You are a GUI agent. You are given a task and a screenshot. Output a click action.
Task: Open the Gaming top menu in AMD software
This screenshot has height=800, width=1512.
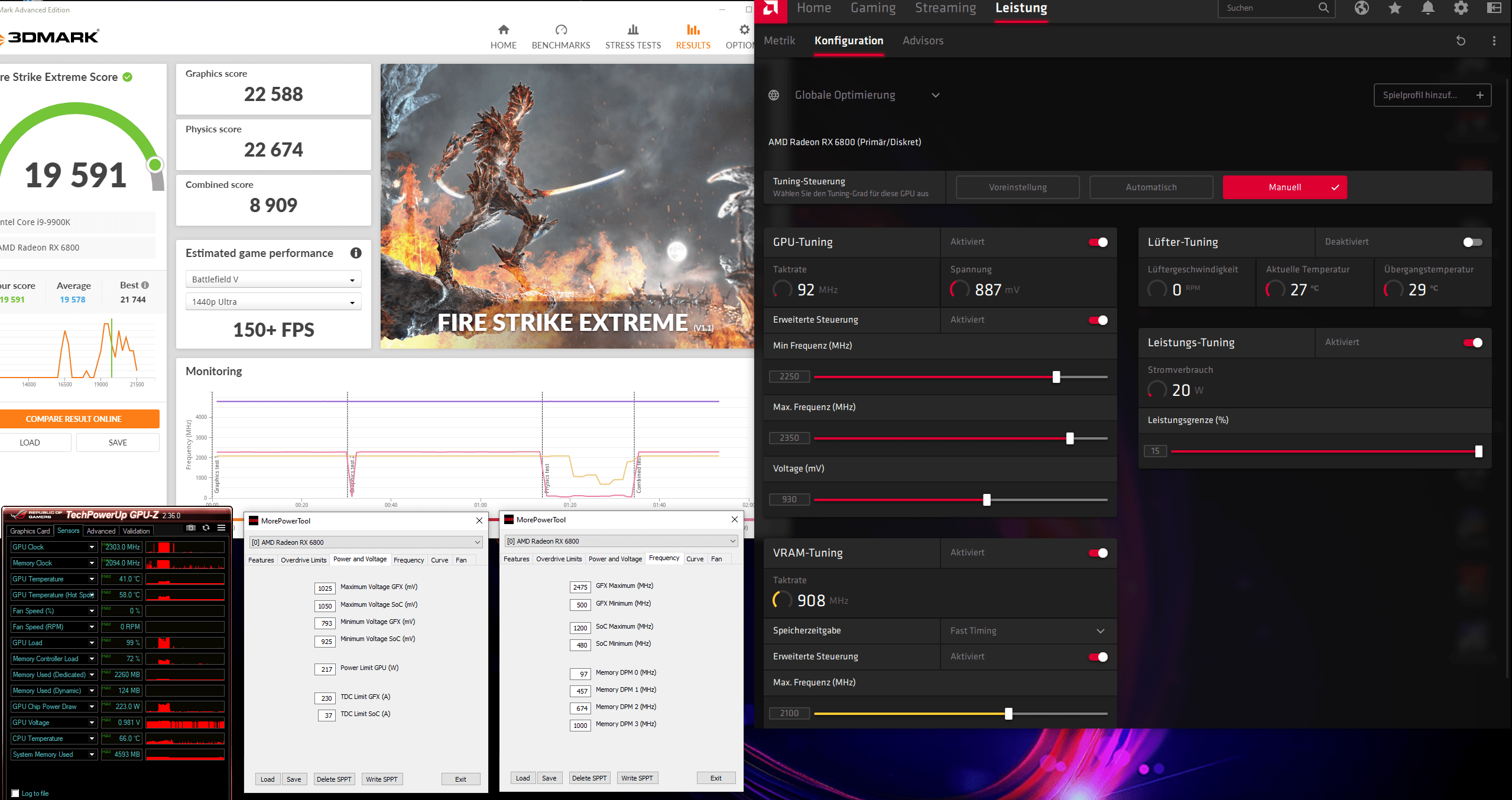coord(873,8)
